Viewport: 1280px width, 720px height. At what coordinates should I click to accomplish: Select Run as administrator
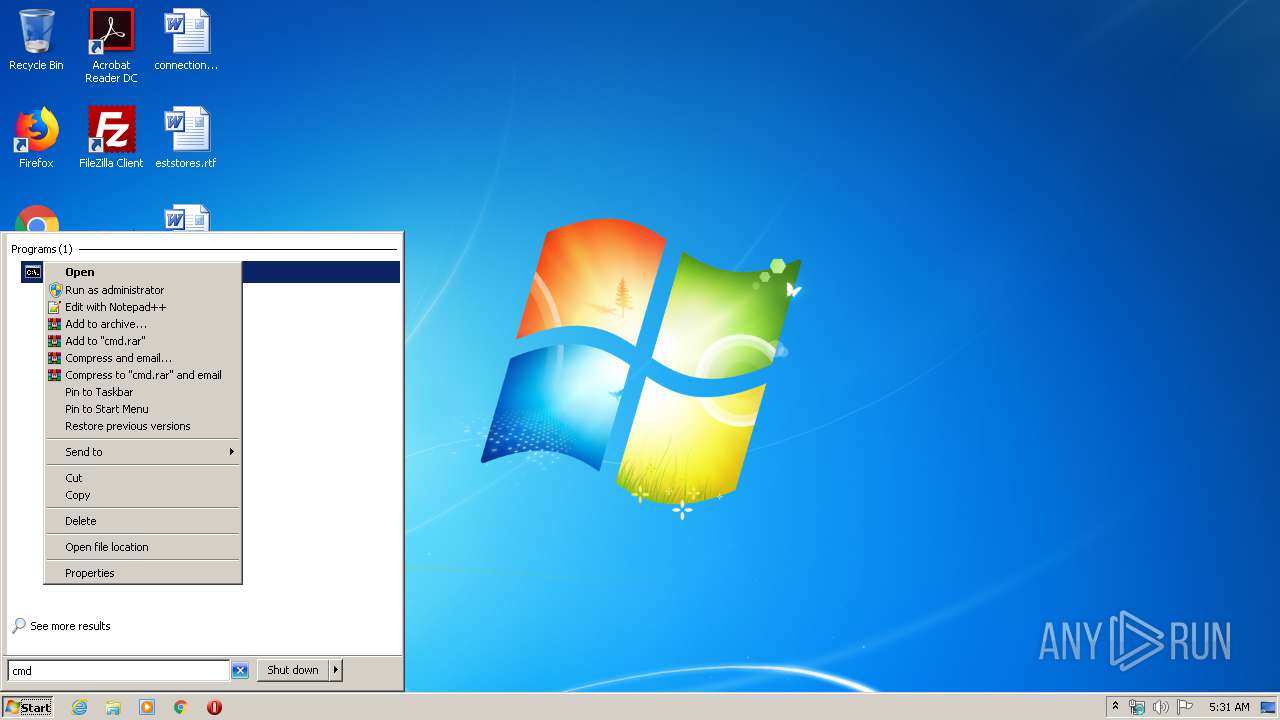143,290
